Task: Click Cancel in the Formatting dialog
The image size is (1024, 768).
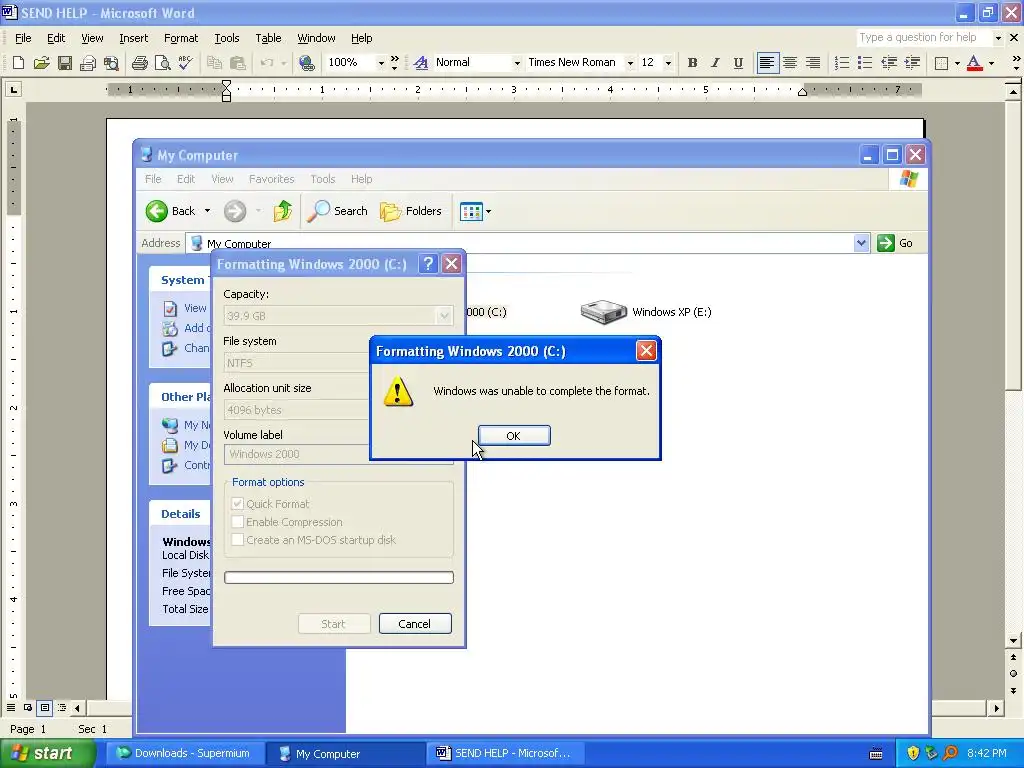Action: (x=415, y=624)
